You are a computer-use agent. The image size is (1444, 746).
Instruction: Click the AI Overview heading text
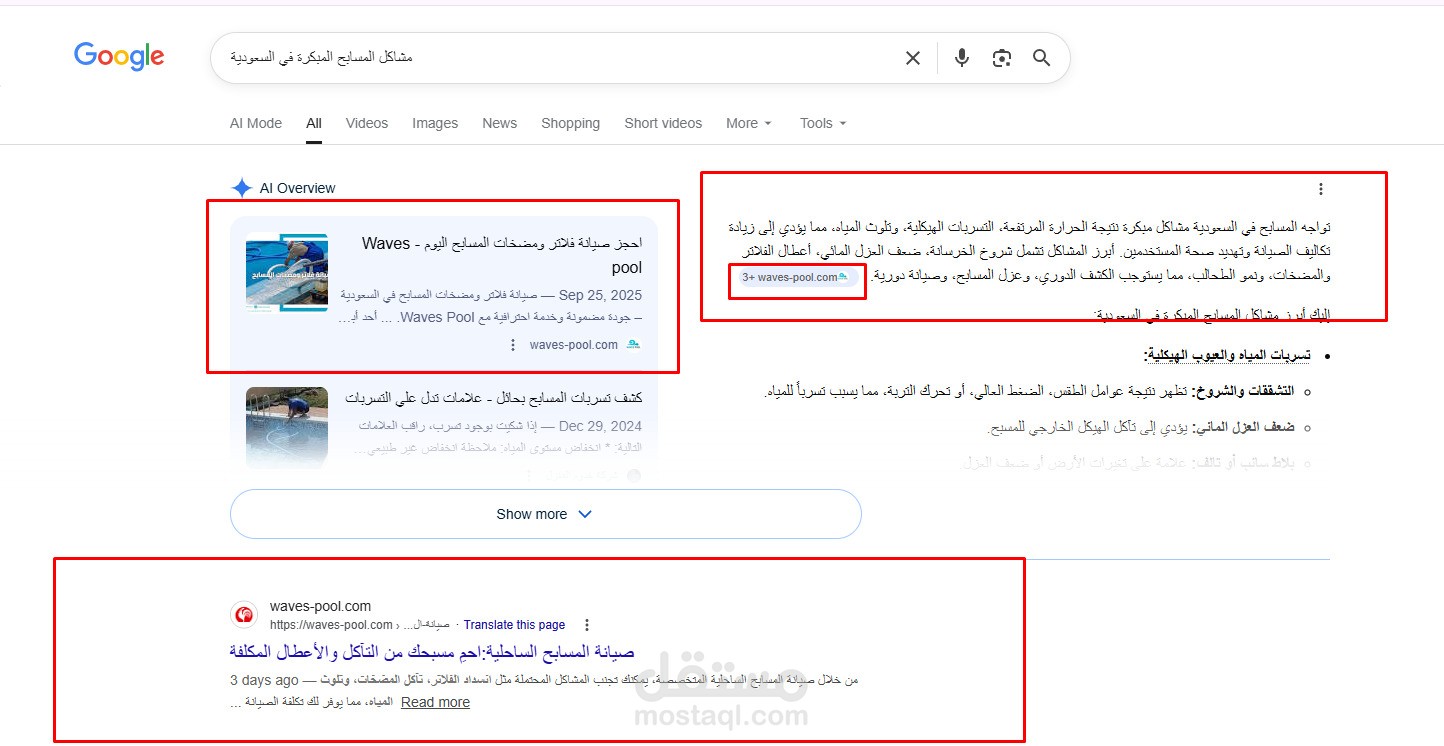pos(298,188)
